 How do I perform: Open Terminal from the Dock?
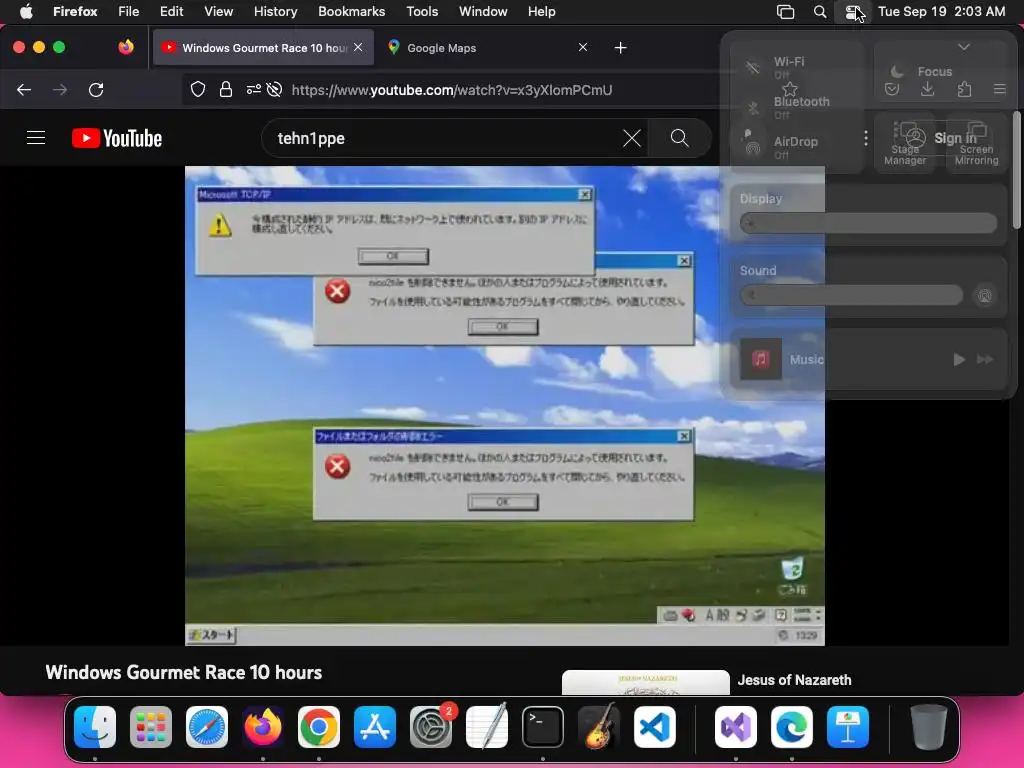(543, 727)
